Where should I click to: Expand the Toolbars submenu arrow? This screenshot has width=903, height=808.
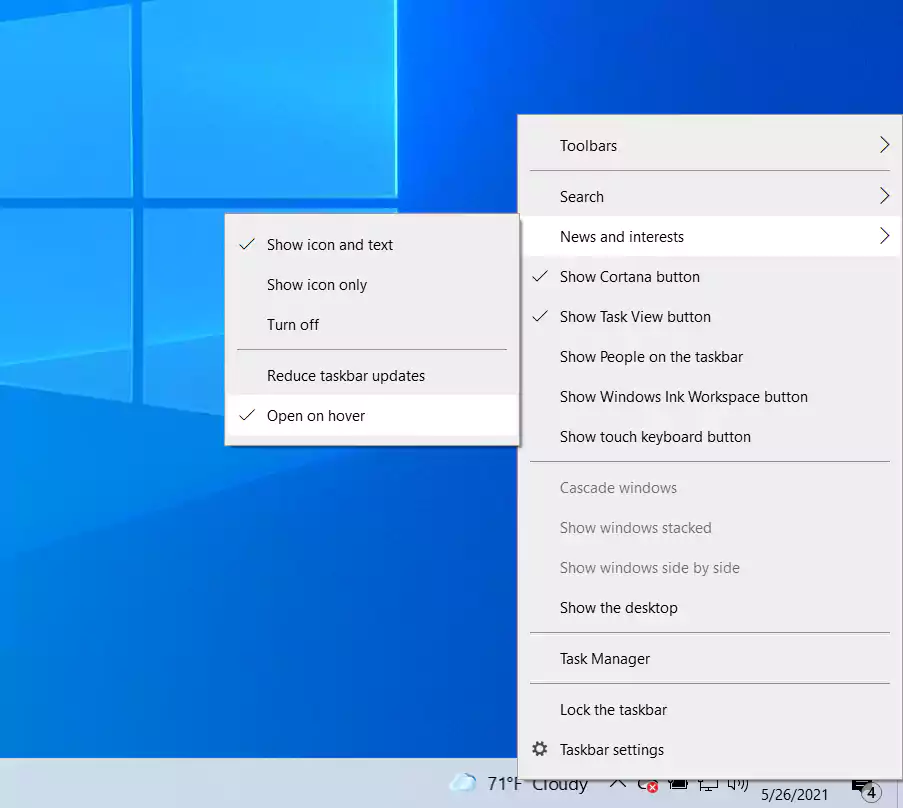(885, 145)
